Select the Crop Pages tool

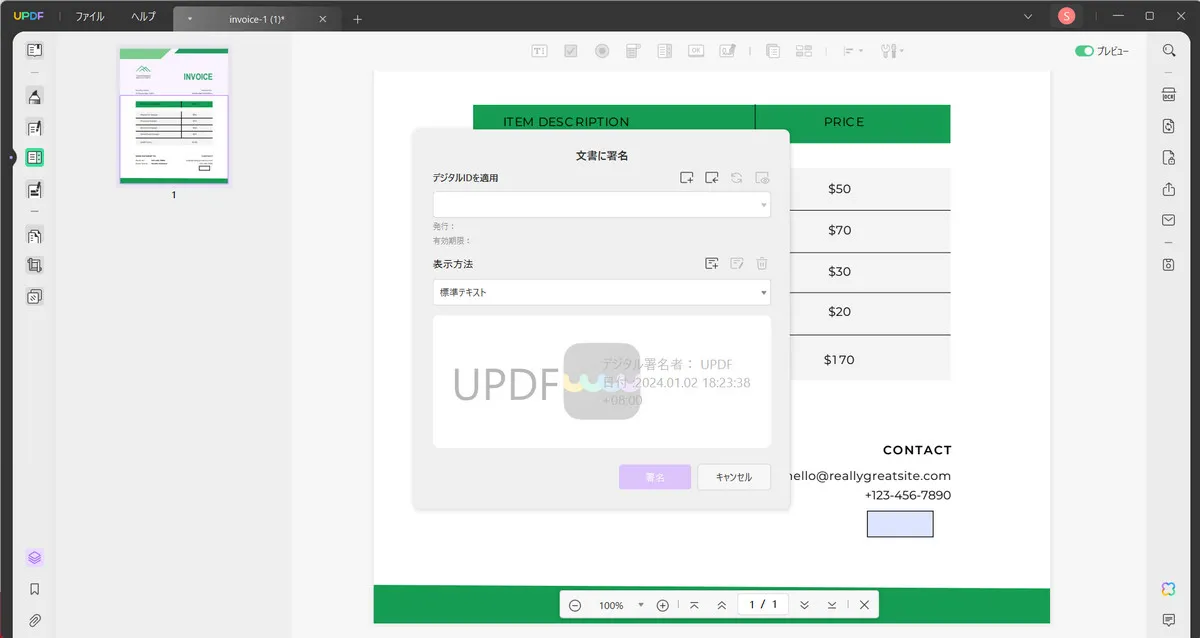pyautogui.click(x=35, y=266)
